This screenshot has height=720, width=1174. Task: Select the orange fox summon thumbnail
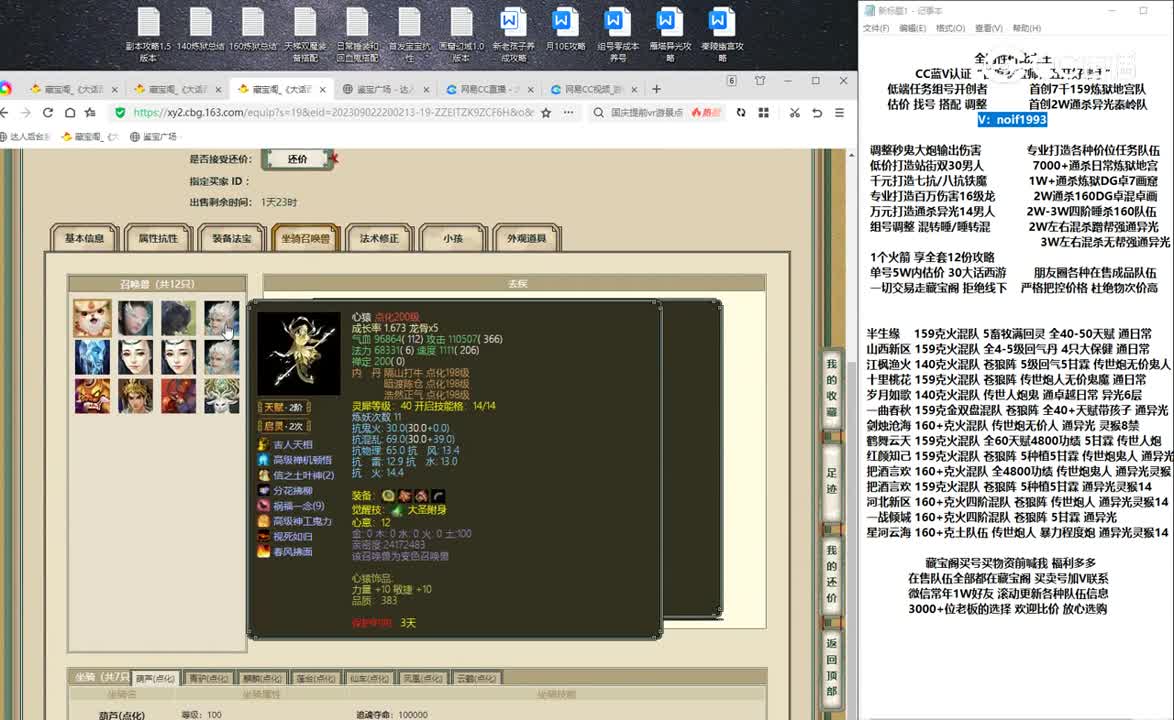tap(92, 318)
